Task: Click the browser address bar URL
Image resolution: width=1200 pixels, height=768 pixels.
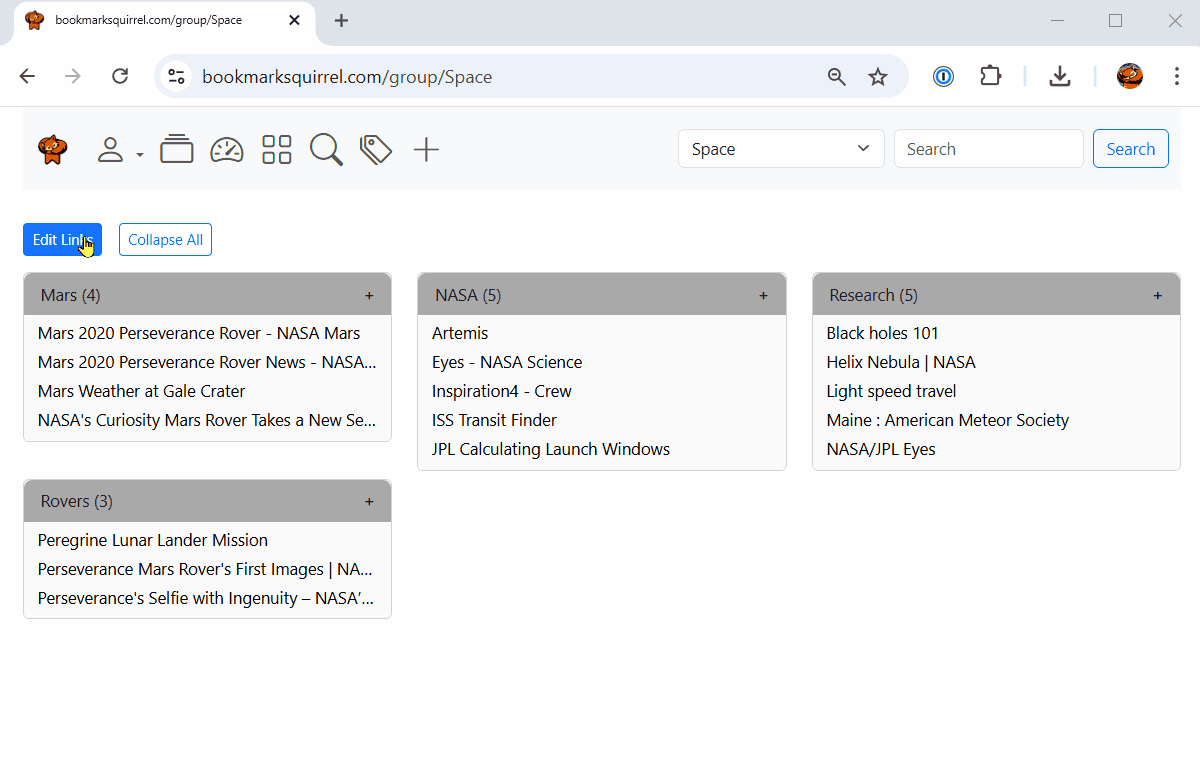Action: point(347,77)
